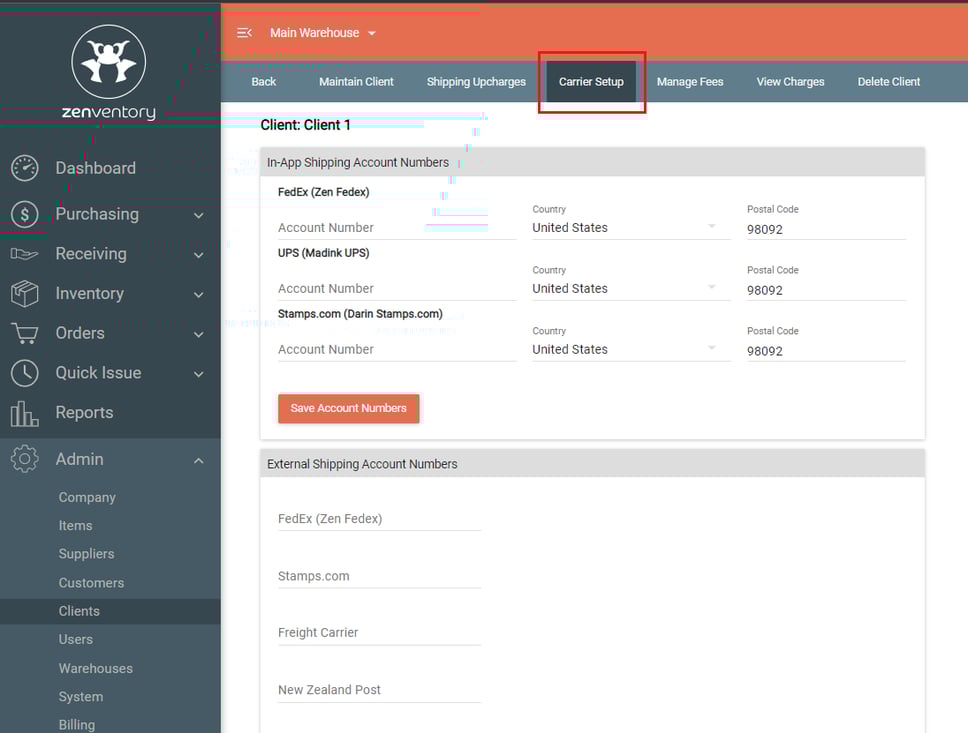This screenshot has width=968, height=733.
Task: Click the Dashboard gauge icon
Action: (25, 168)
